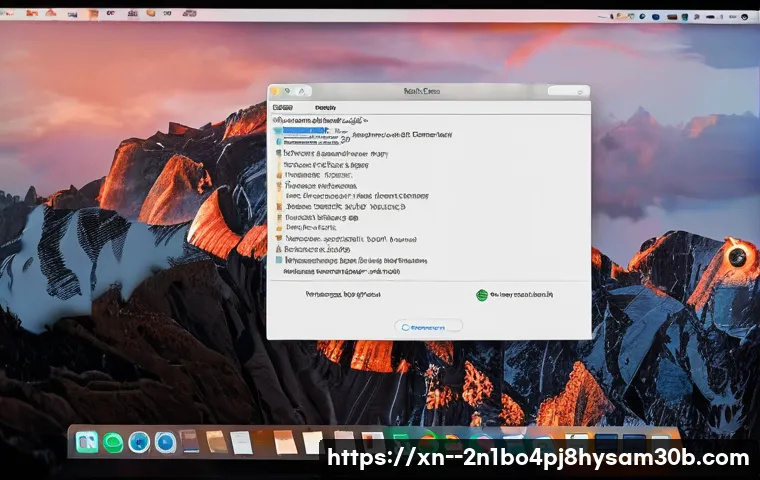Launch the green Messages icon in the dock
760x480 pixels.
113,441
